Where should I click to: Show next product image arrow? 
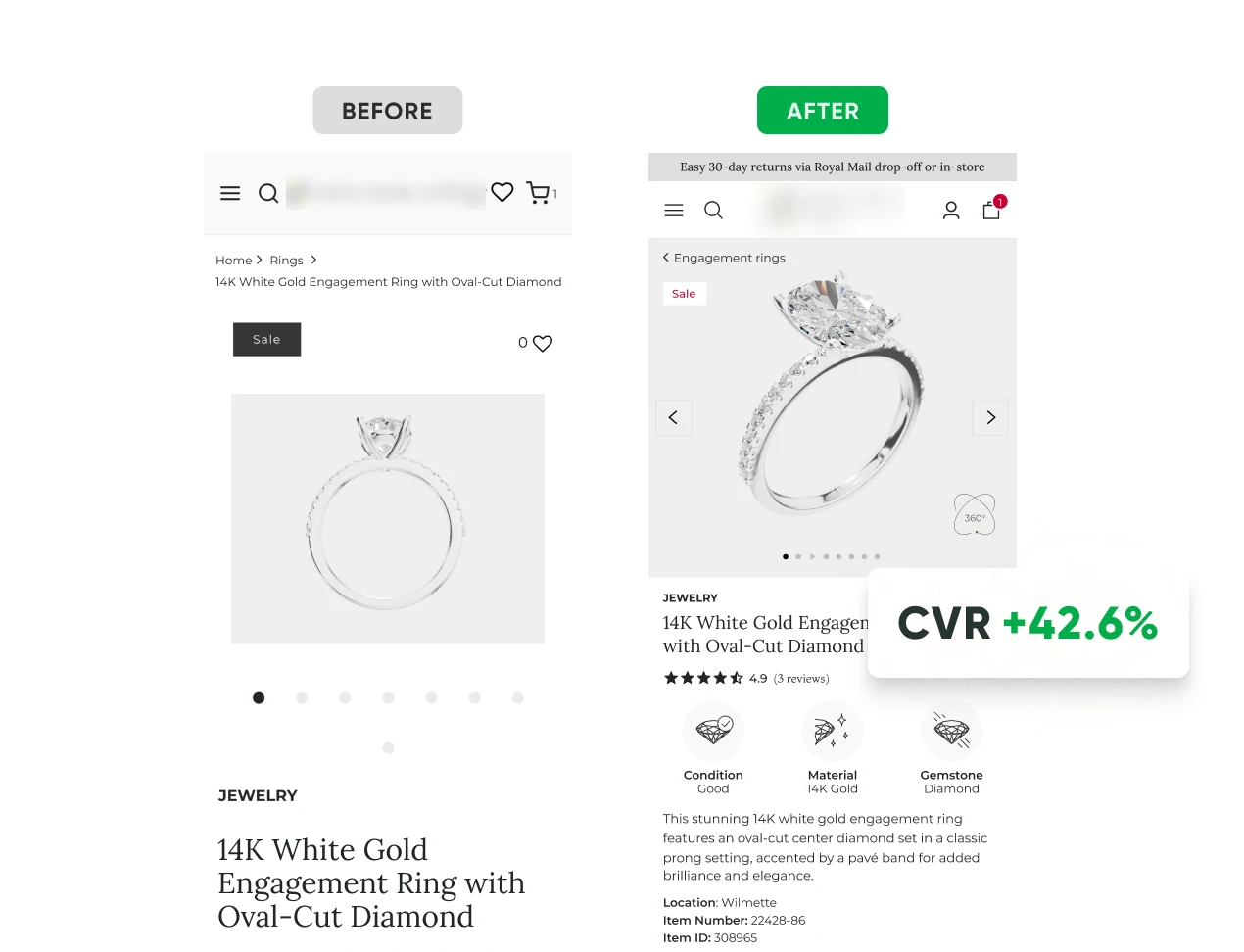[990, 417]
